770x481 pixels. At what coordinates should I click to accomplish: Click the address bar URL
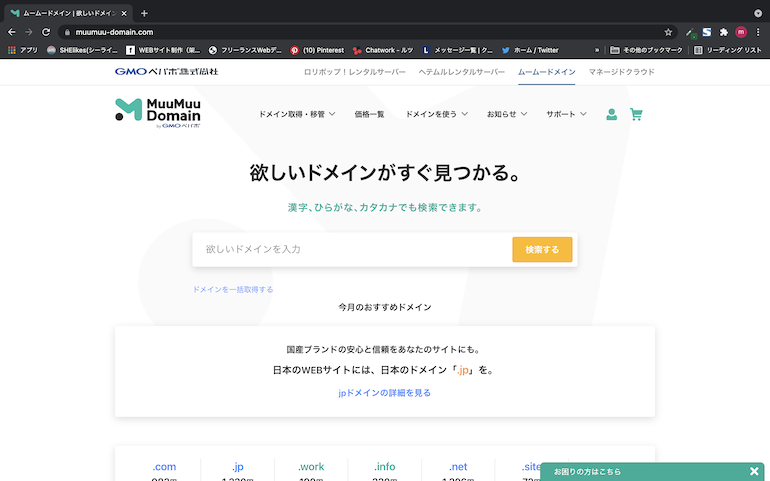point(114,32)
